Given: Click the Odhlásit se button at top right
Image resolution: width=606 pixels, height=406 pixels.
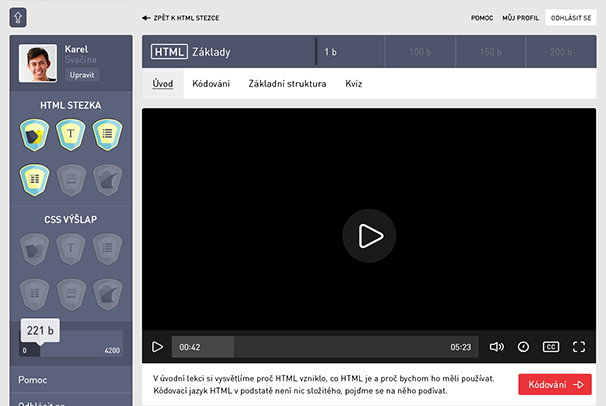Looking at the screenshot, I should pos(570,18).
